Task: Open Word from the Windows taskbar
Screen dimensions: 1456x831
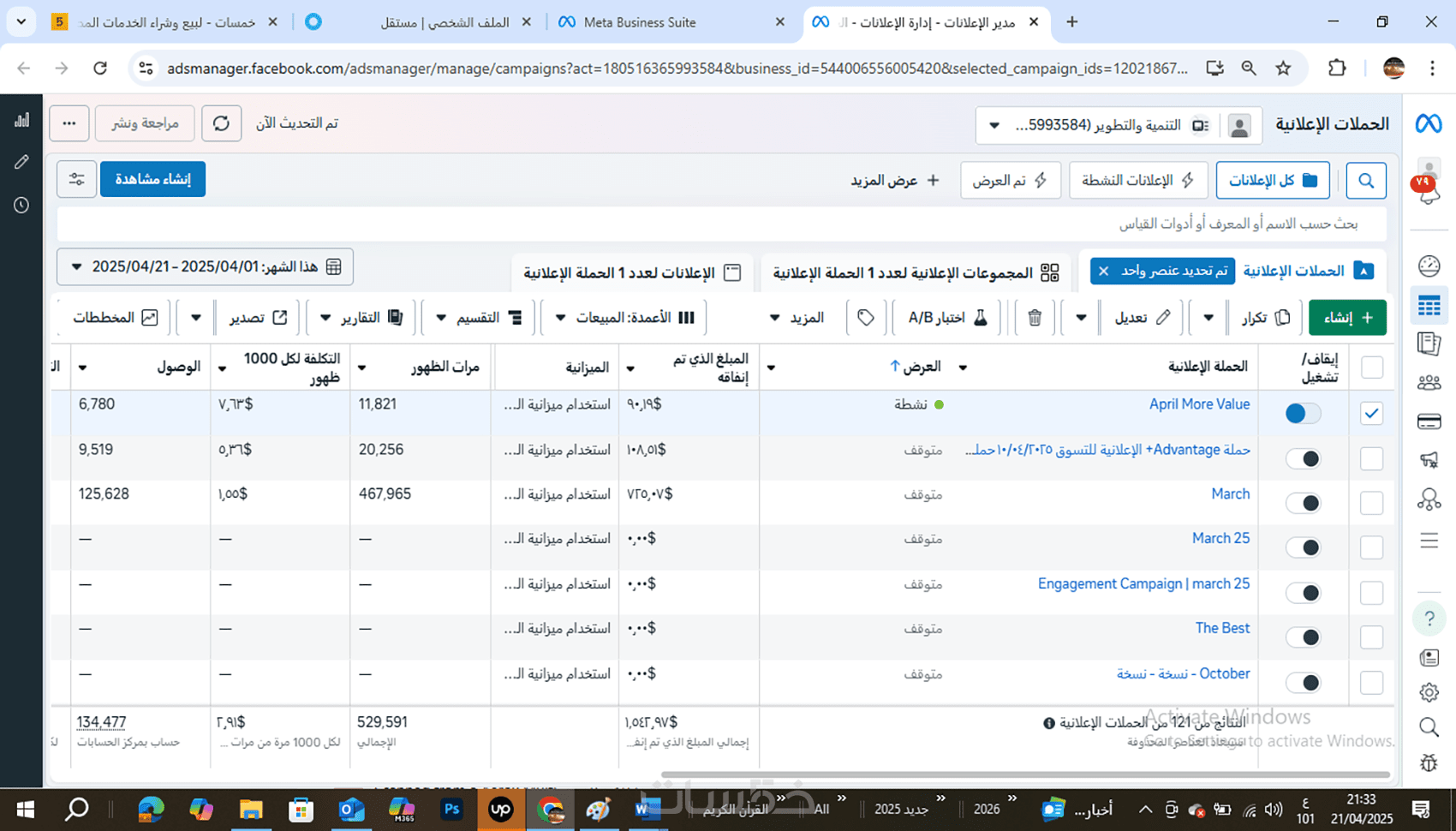Action: (648, 809)
